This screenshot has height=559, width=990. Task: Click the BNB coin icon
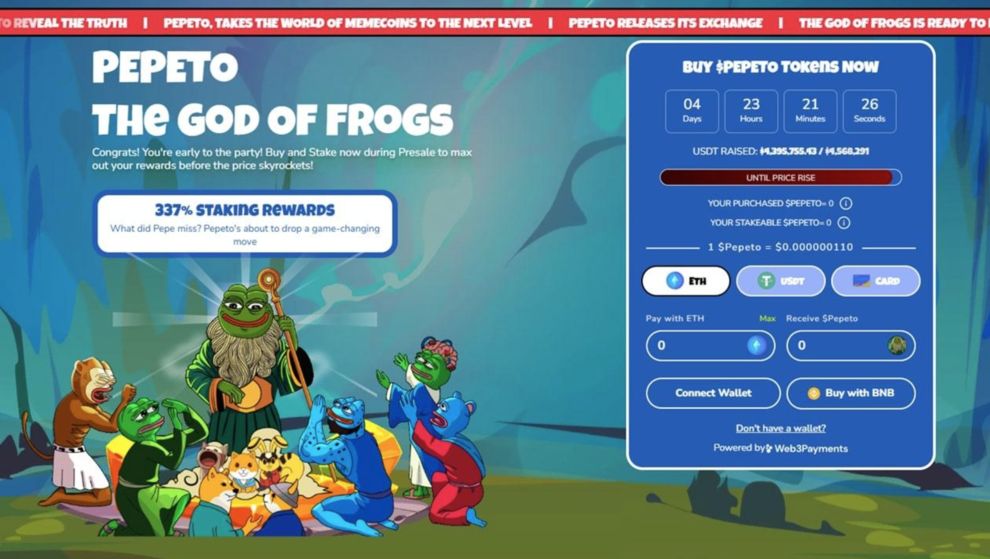814,394
